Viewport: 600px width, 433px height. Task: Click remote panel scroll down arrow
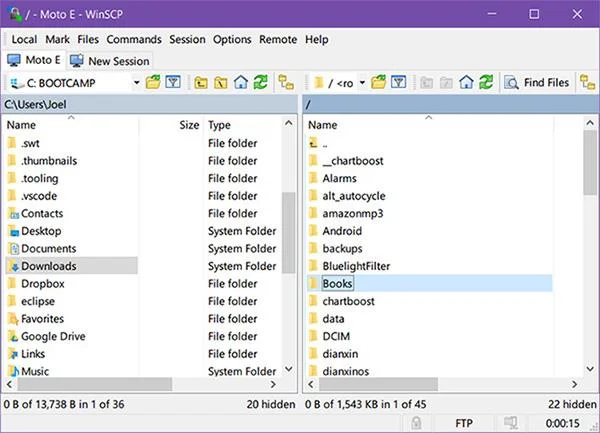[590, 369]
